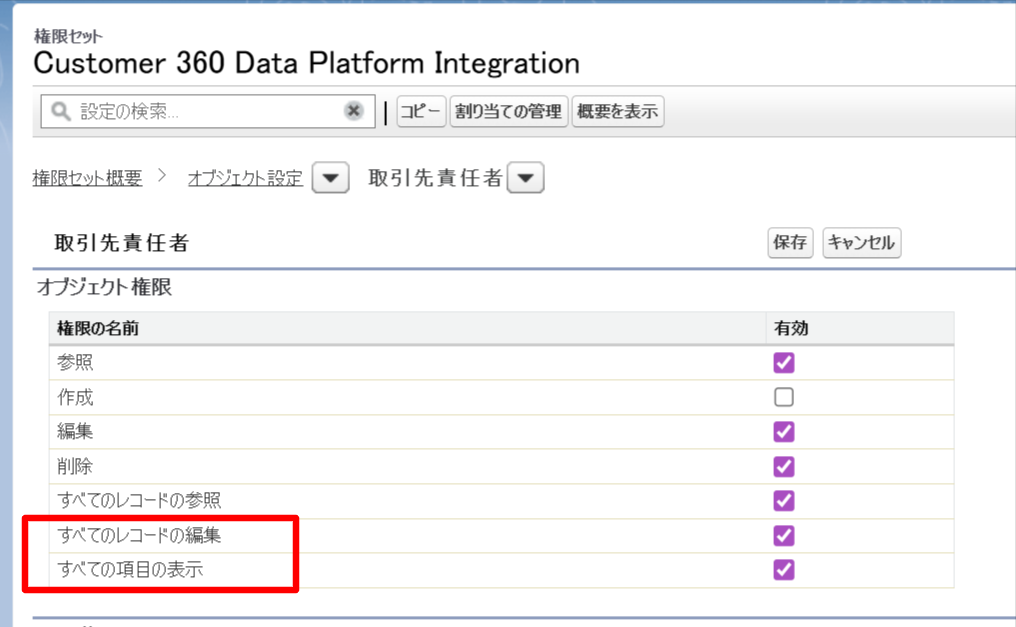Select the 削除 permission name text

coord(75,466)
